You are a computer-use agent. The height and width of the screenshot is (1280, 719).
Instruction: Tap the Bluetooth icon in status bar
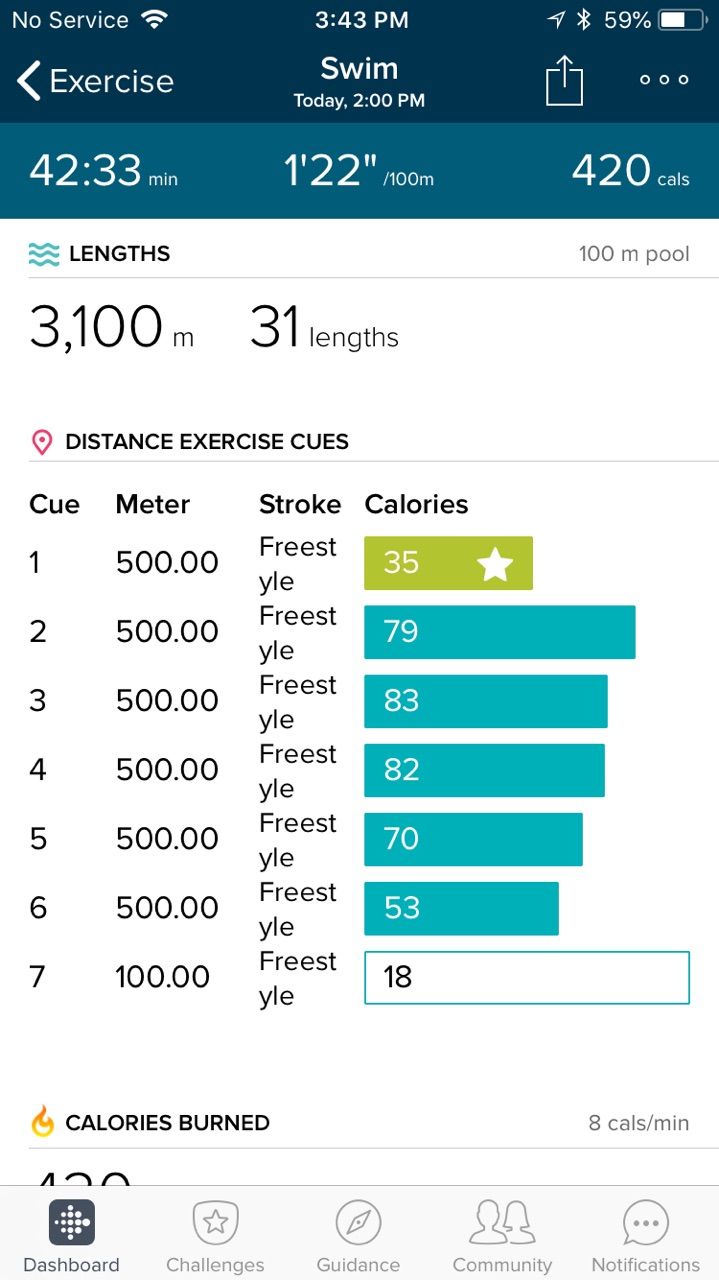click(585, 20)
